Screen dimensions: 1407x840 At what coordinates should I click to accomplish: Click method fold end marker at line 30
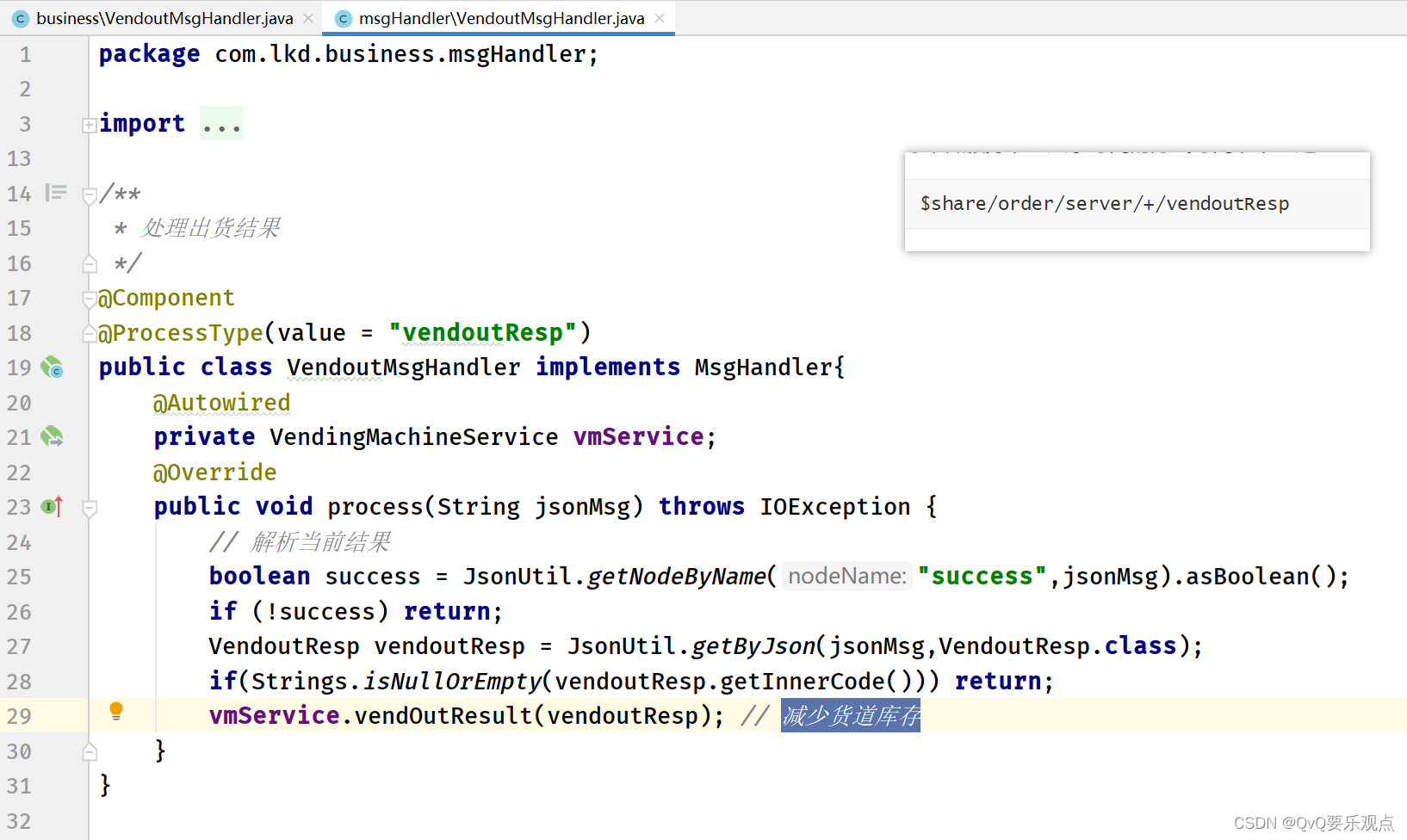coord(89,752)
